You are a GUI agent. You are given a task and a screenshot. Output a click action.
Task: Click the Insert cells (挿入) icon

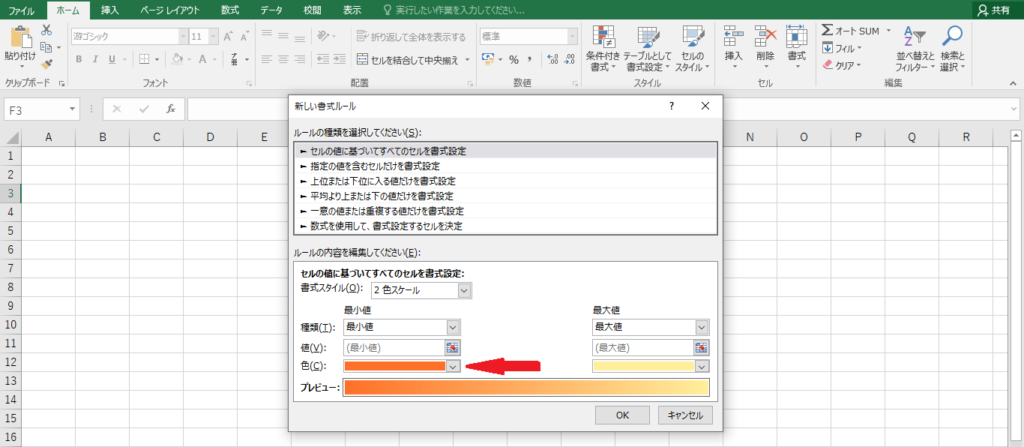coord(734,35)
